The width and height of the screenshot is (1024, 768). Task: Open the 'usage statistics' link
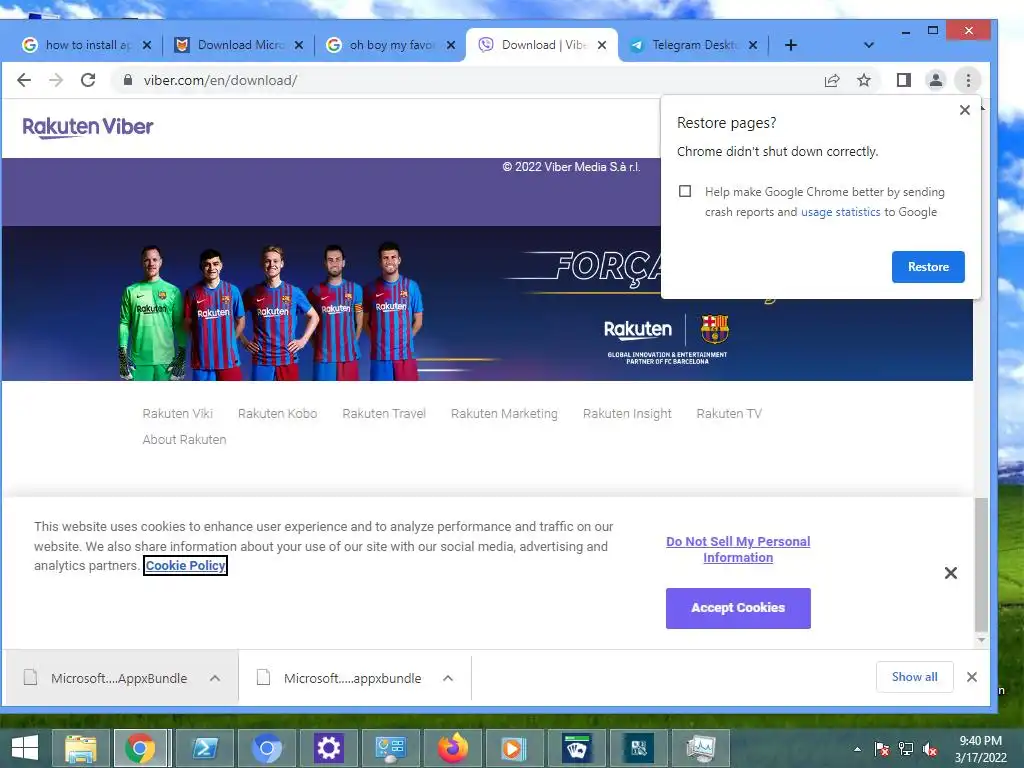(x=840, y=212)
